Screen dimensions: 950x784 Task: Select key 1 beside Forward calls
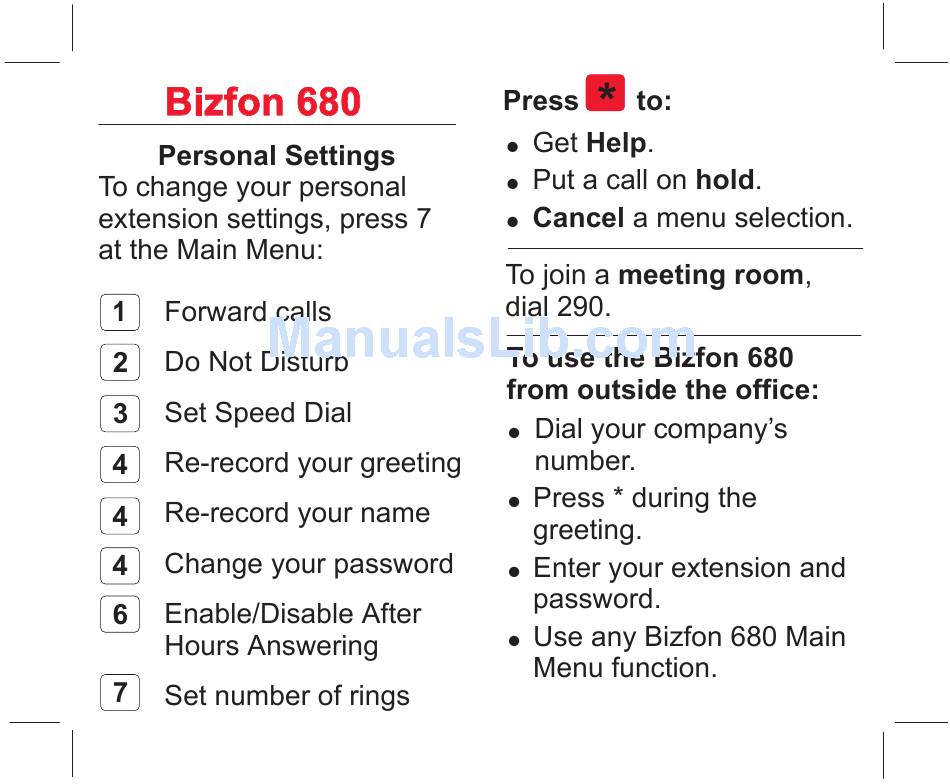(120, 312)
